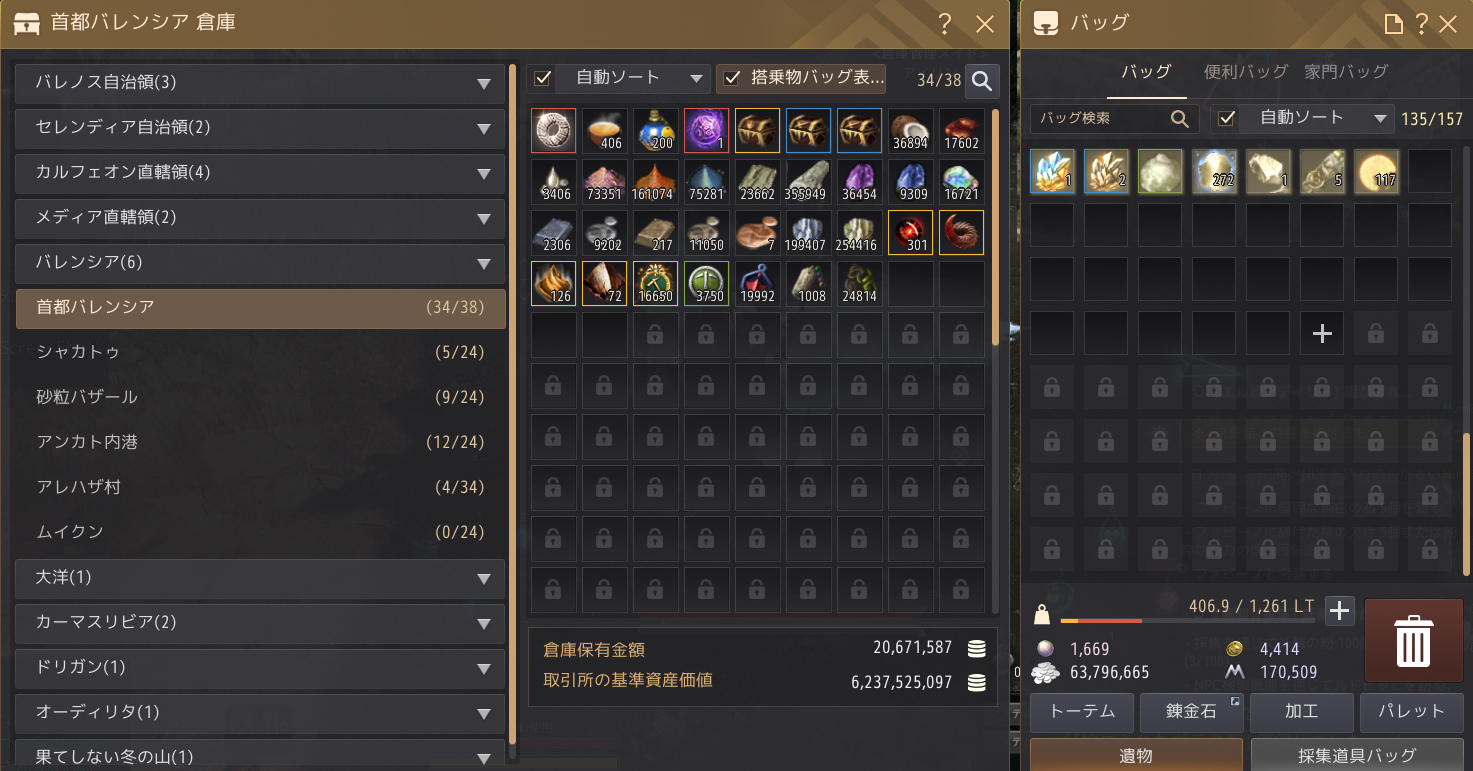Select the bag item with count 272
This screenshot has height=771, width=1473.
point(1214,171)
